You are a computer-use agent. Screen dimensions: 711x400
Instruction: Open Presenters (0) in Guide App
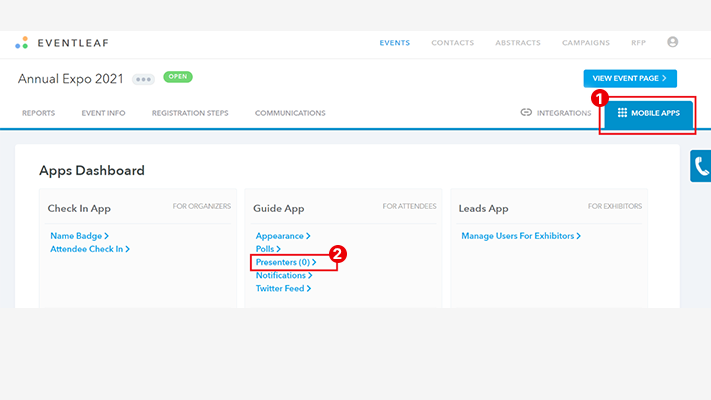pos(285,262)
